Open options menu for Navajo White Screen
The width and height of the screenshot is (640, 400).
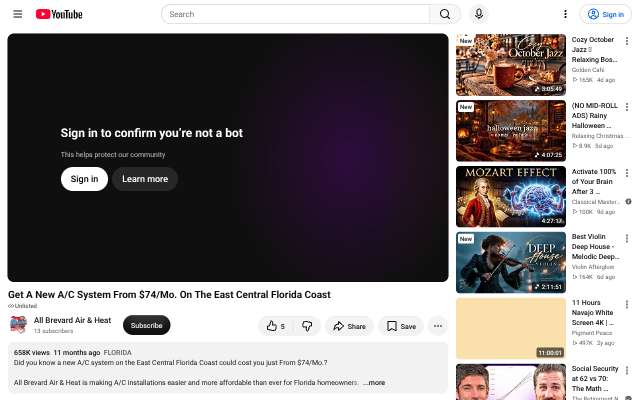coord(627,304)
